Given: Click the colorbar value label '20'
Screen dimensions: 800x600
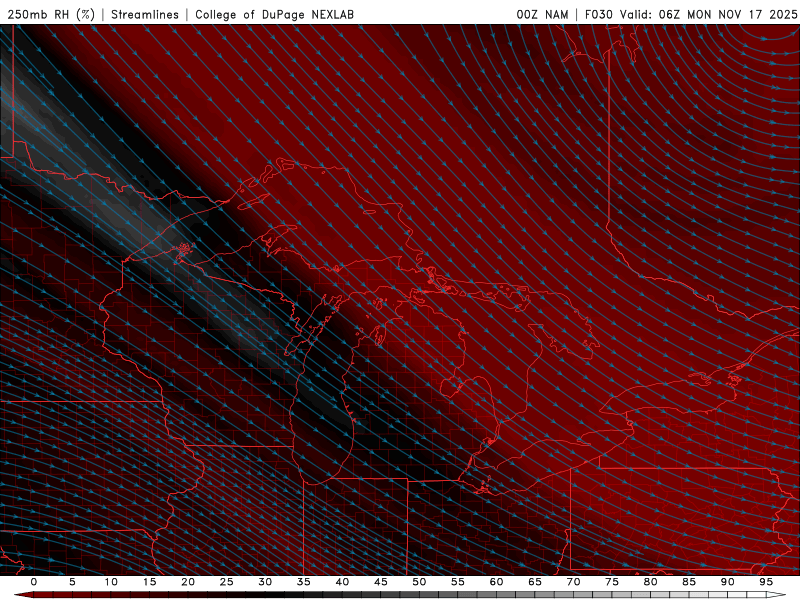Looking at the screenshot, I should (x=188, y=582).
